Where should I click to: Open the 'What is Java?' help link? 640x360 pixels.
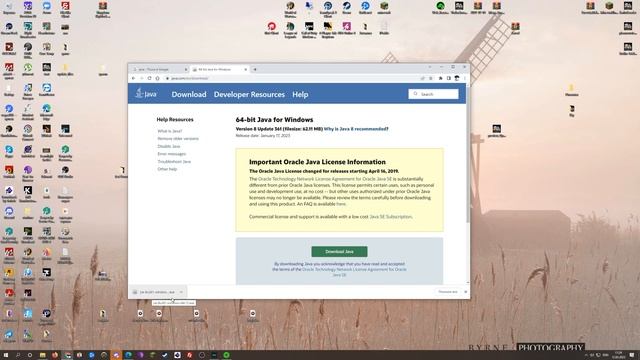[x=170, y=131]
